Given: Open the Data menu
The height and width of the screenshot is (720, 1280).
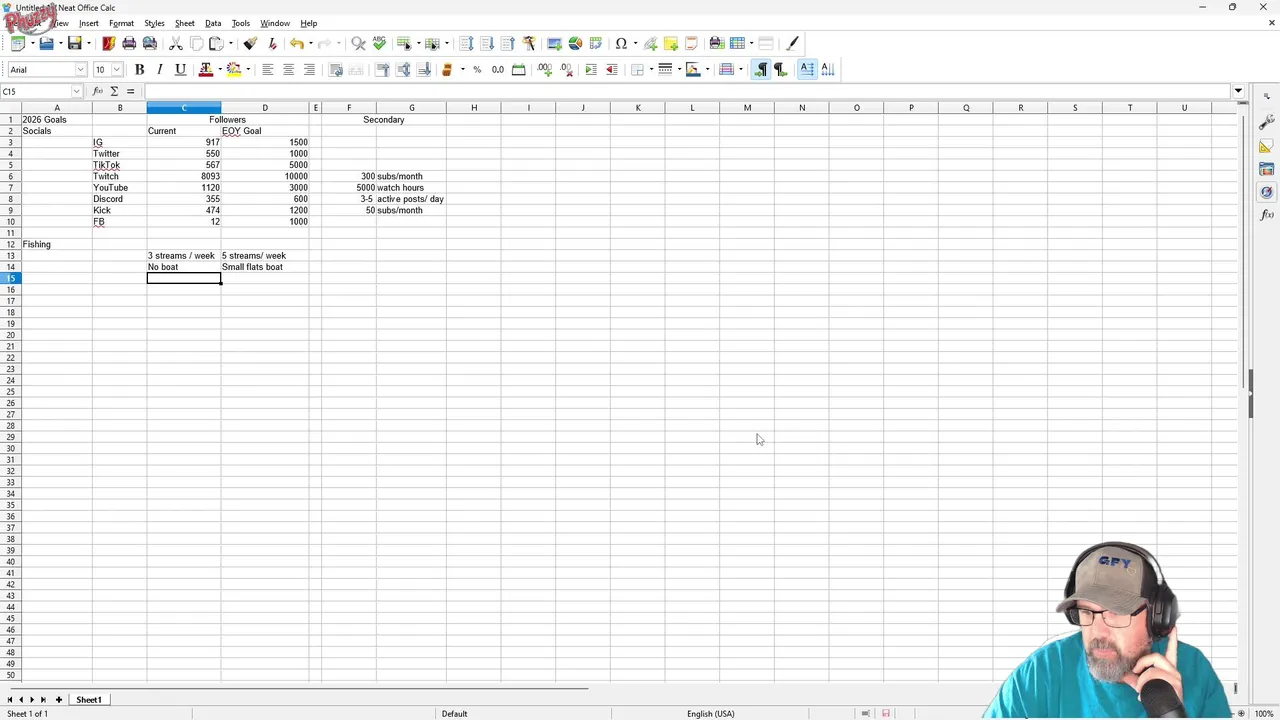Looking at the screenshot, I should coord(213,23).
